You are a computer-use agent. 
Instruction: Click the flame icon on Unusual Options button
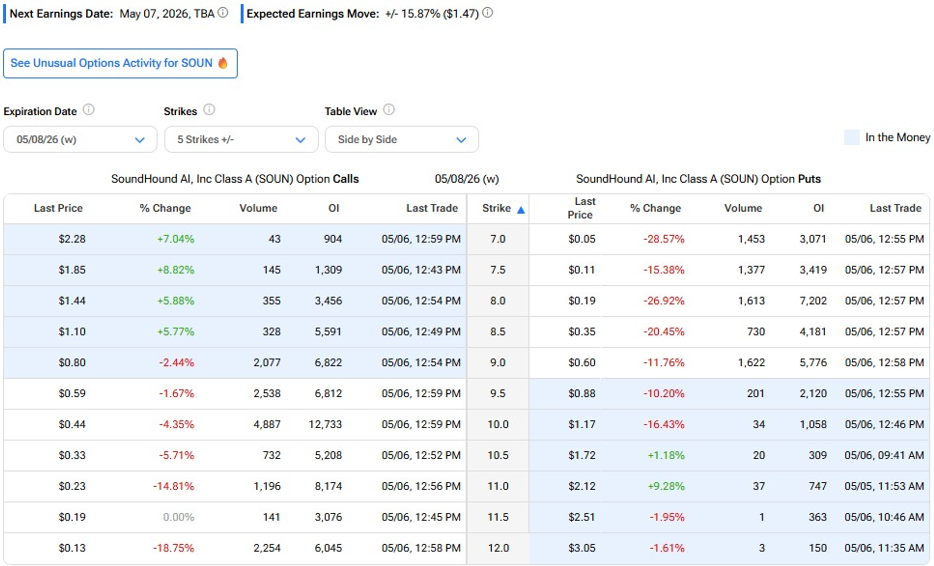[x=223, y=63]
